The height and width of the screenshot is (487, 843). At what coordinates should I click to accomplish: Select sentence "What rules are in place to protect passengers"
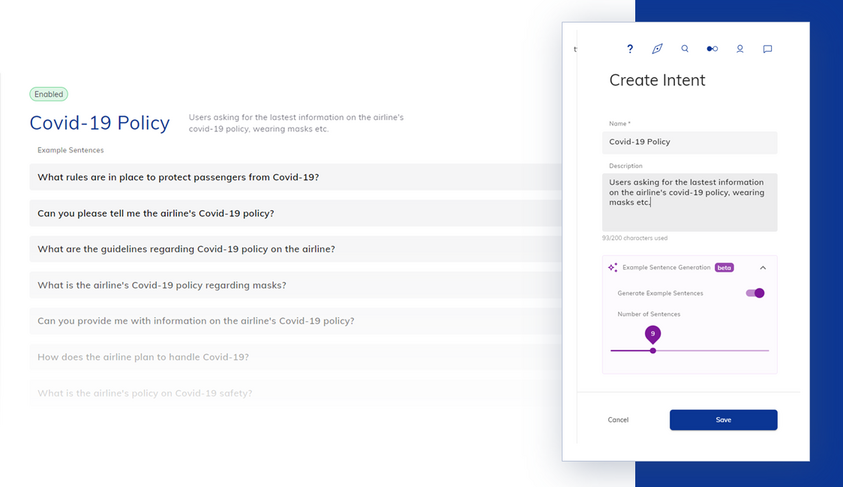(296, 177)
